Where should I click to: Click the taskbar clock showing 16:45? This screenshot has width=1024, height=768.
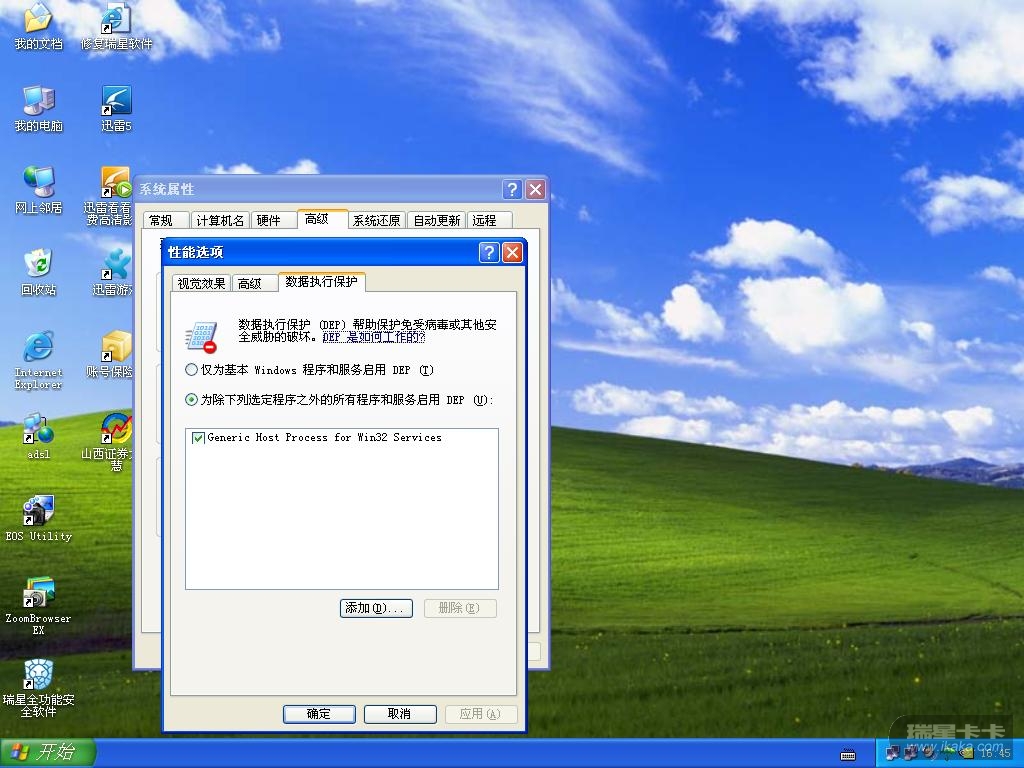pos(995,754)
